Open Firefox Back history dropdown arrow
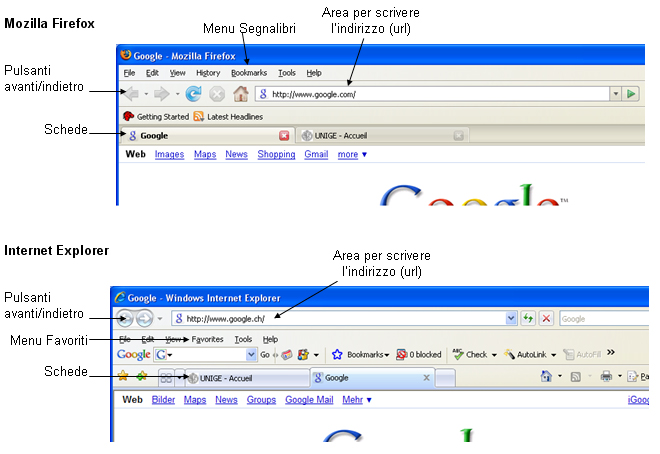 (146, 94)
